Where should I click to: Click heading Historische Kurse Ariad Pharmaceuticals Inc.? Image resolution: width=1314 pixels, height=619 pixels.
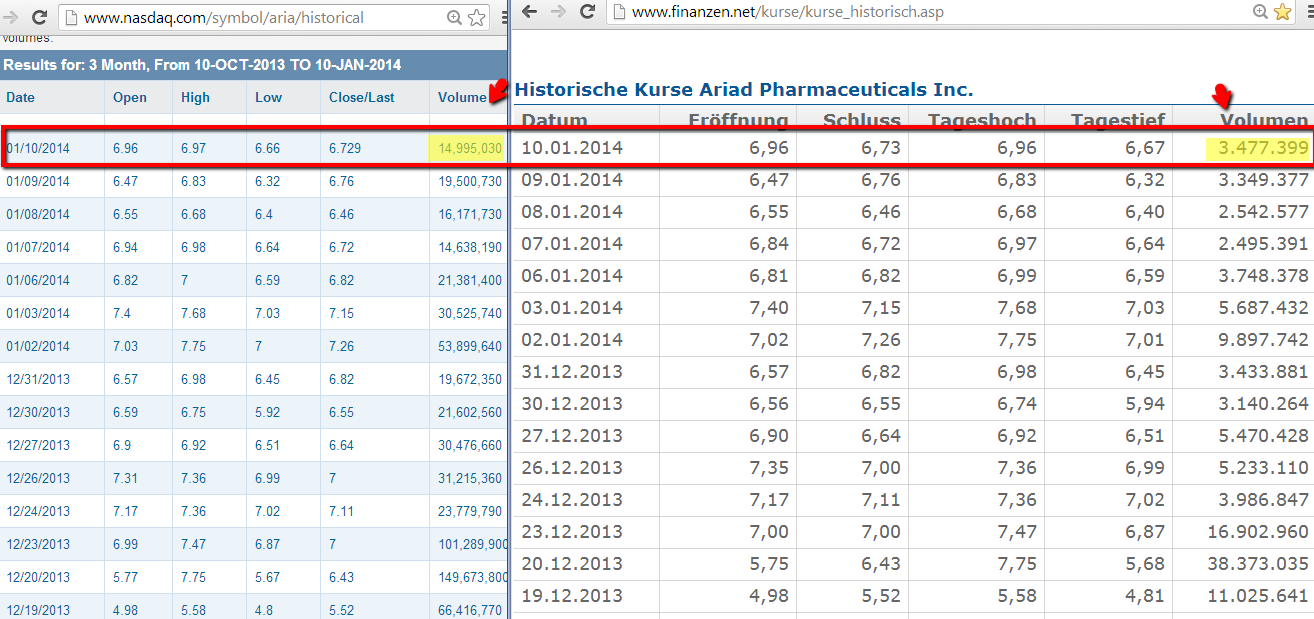pyautogui.click(x=744, y=90)
